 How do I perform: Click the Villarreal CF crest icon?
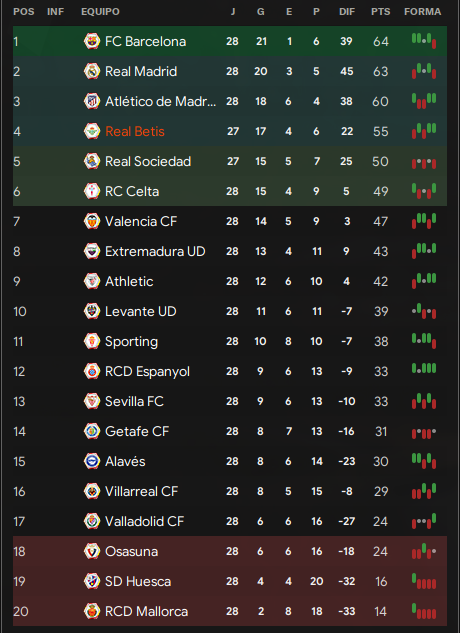click(x=92, y=491)
